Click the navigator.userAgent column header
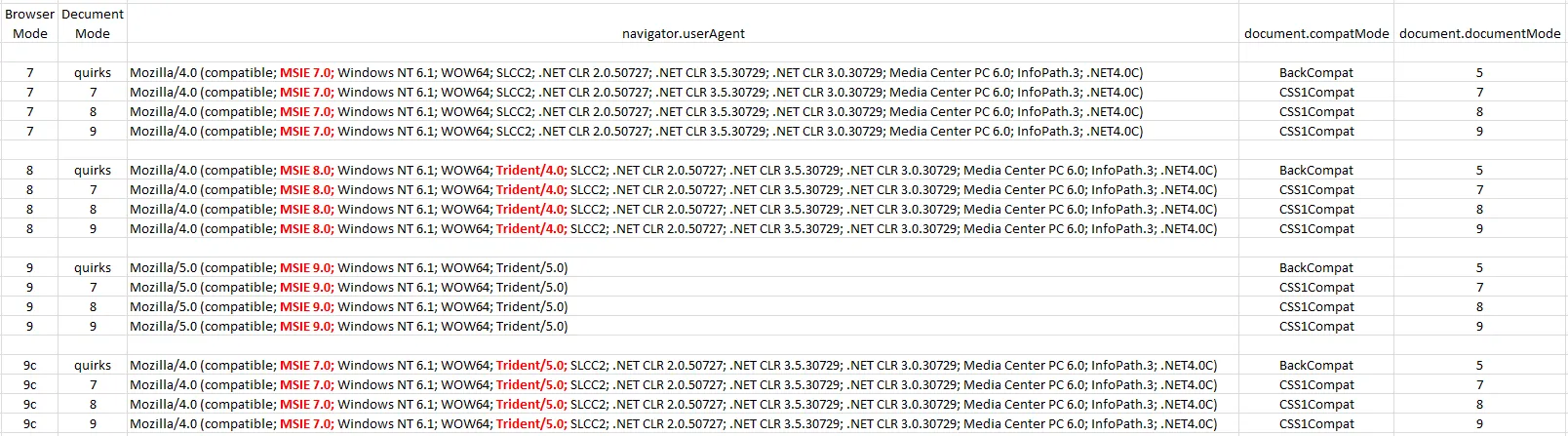The image size is (1568, 436). point(683,33)
